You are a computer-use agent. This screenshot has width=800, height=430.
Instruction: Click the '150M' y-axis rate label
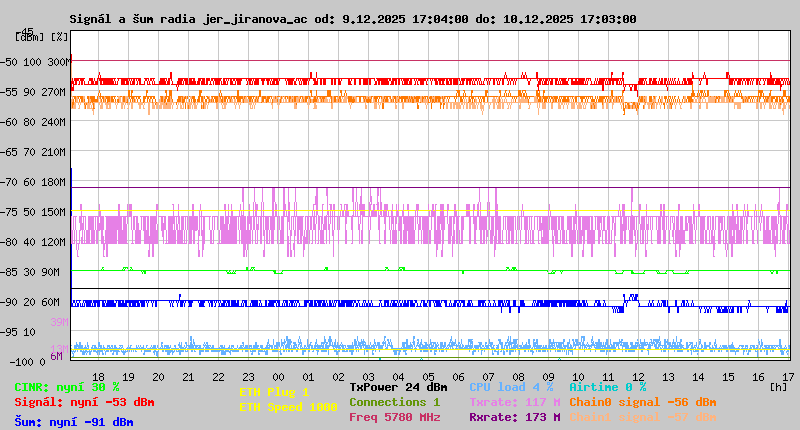click(53, 212)
